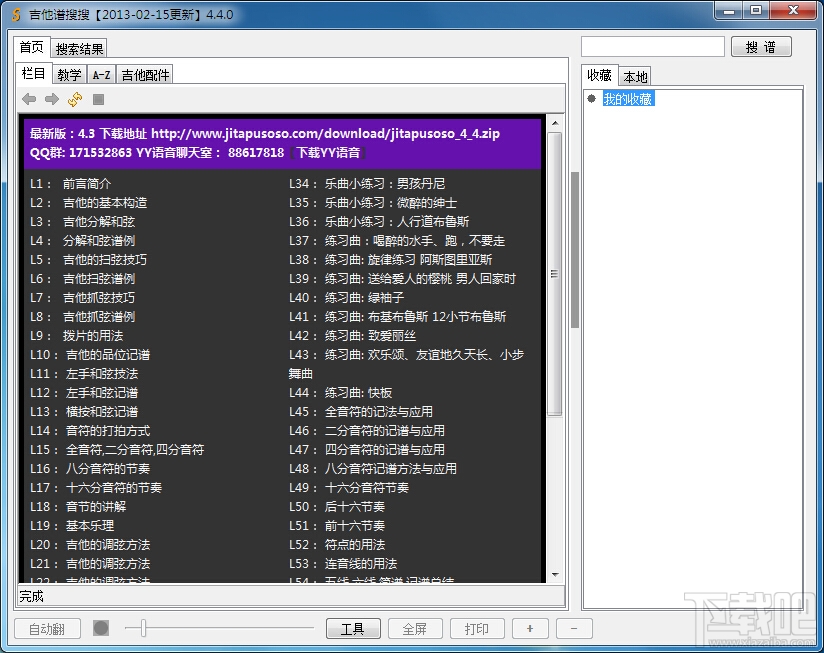Open the 工具 button
Image resolution: width=824 pixels, height=653 pixels.
353,628
